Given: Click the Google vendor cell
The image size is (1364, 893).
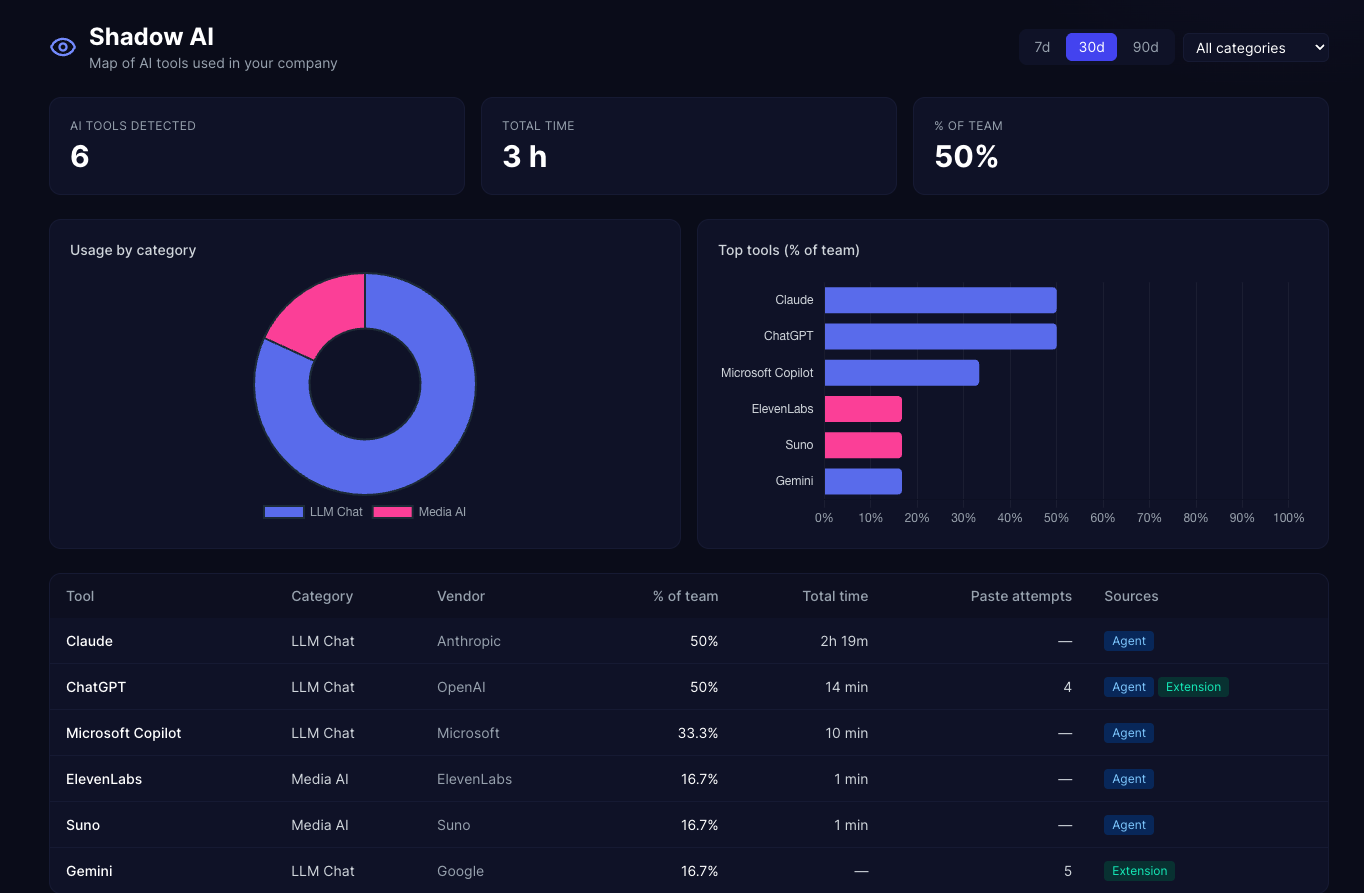Looking at the screenshot, I should [x=460, y=871].
